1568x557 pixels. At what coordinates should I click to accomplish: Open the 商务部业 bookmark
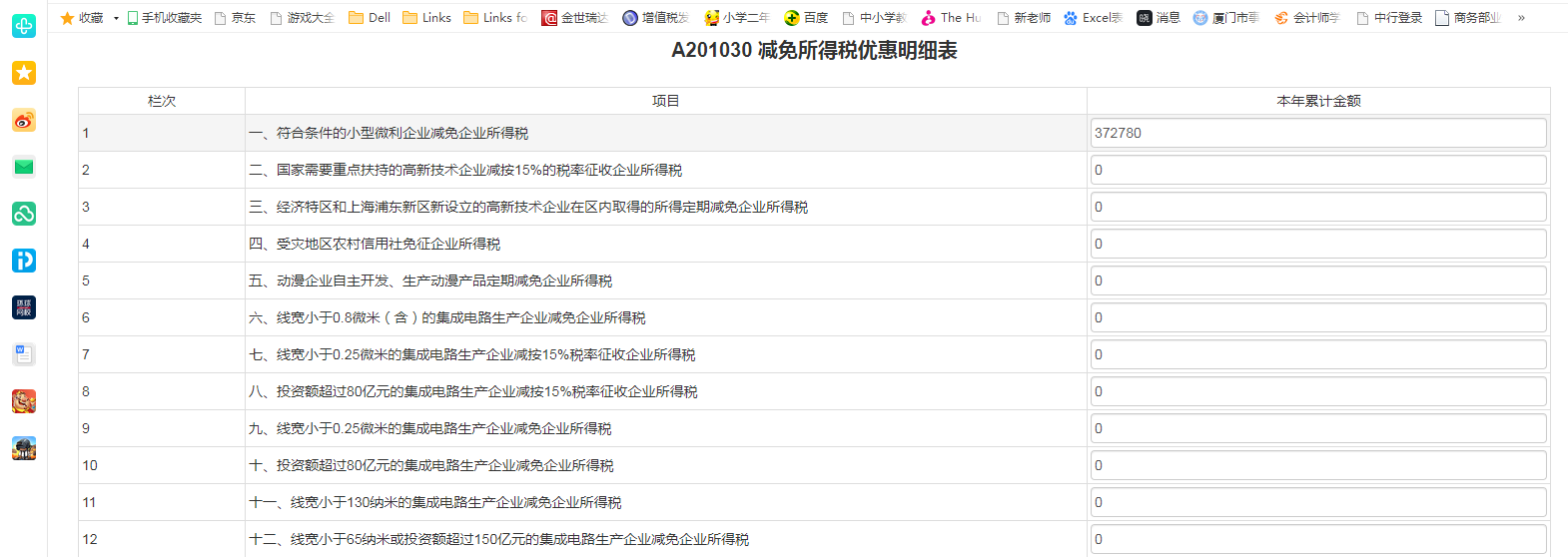[x=1468, y=18]
